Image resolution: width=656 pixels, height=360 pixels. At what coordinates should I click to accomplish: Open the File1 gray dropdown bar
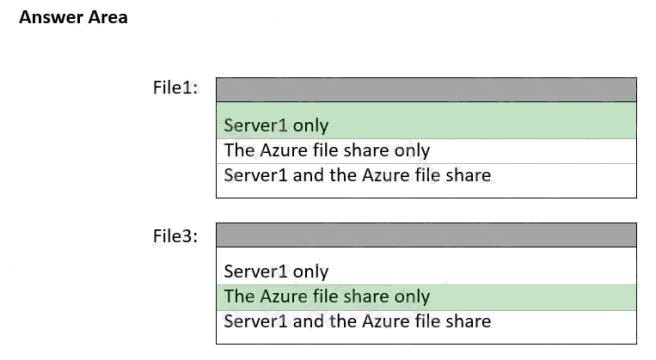click(x=426, y=90)
